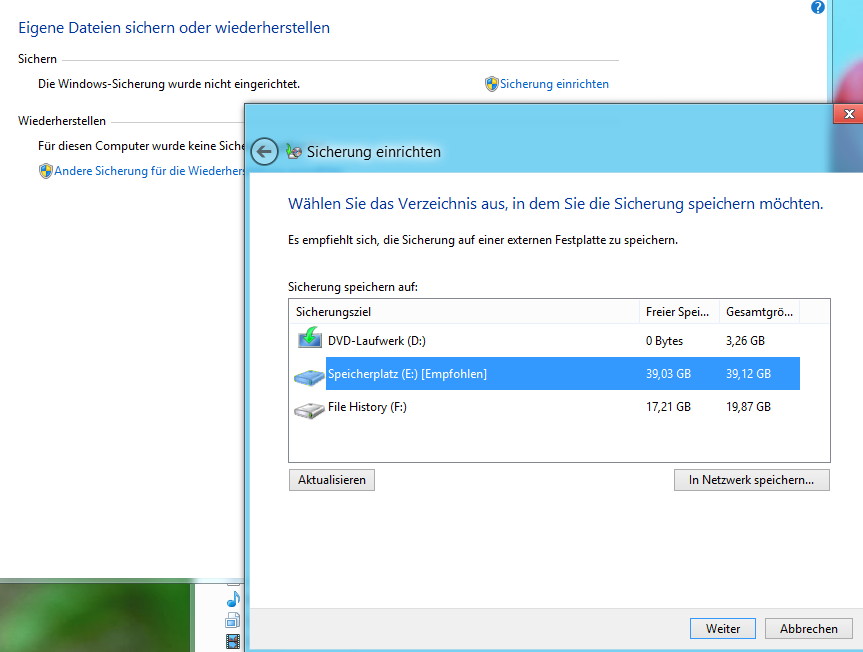863x652 pixels.
Task: Close the Sicherung einrichten wizard with the red X
Action: tap(849, 114)
